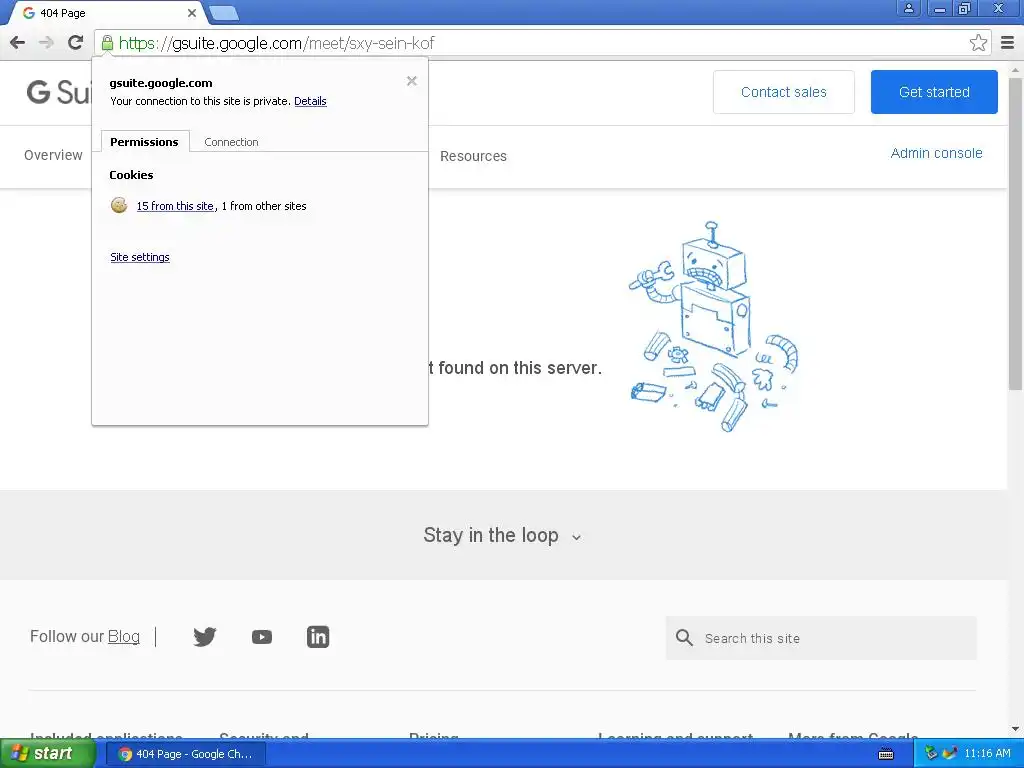Image resolution: width=1024 pixels, height=768 pixels.
Task: Click 'found on this server.' text
Action: pyautogui.click(x=520, y=368)
